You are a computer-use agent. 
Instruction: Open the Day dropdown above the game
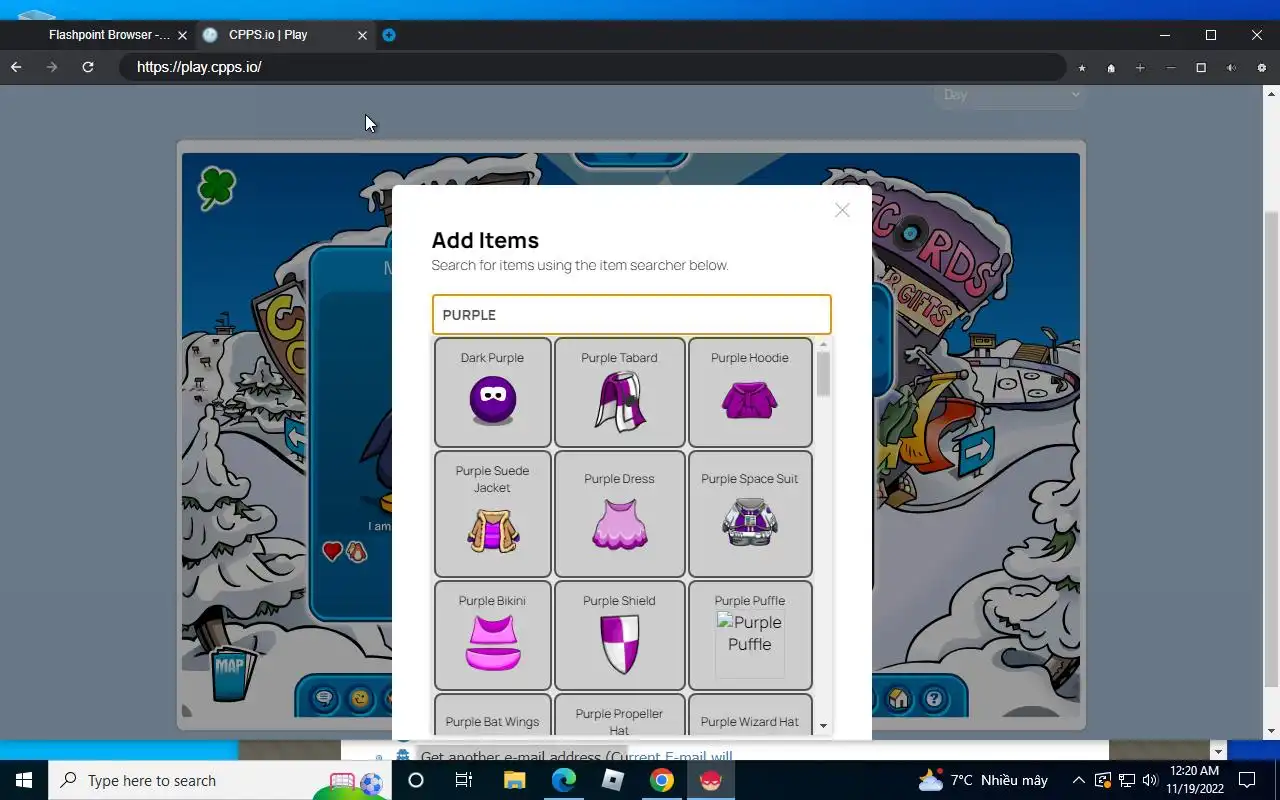point(1010,94)
